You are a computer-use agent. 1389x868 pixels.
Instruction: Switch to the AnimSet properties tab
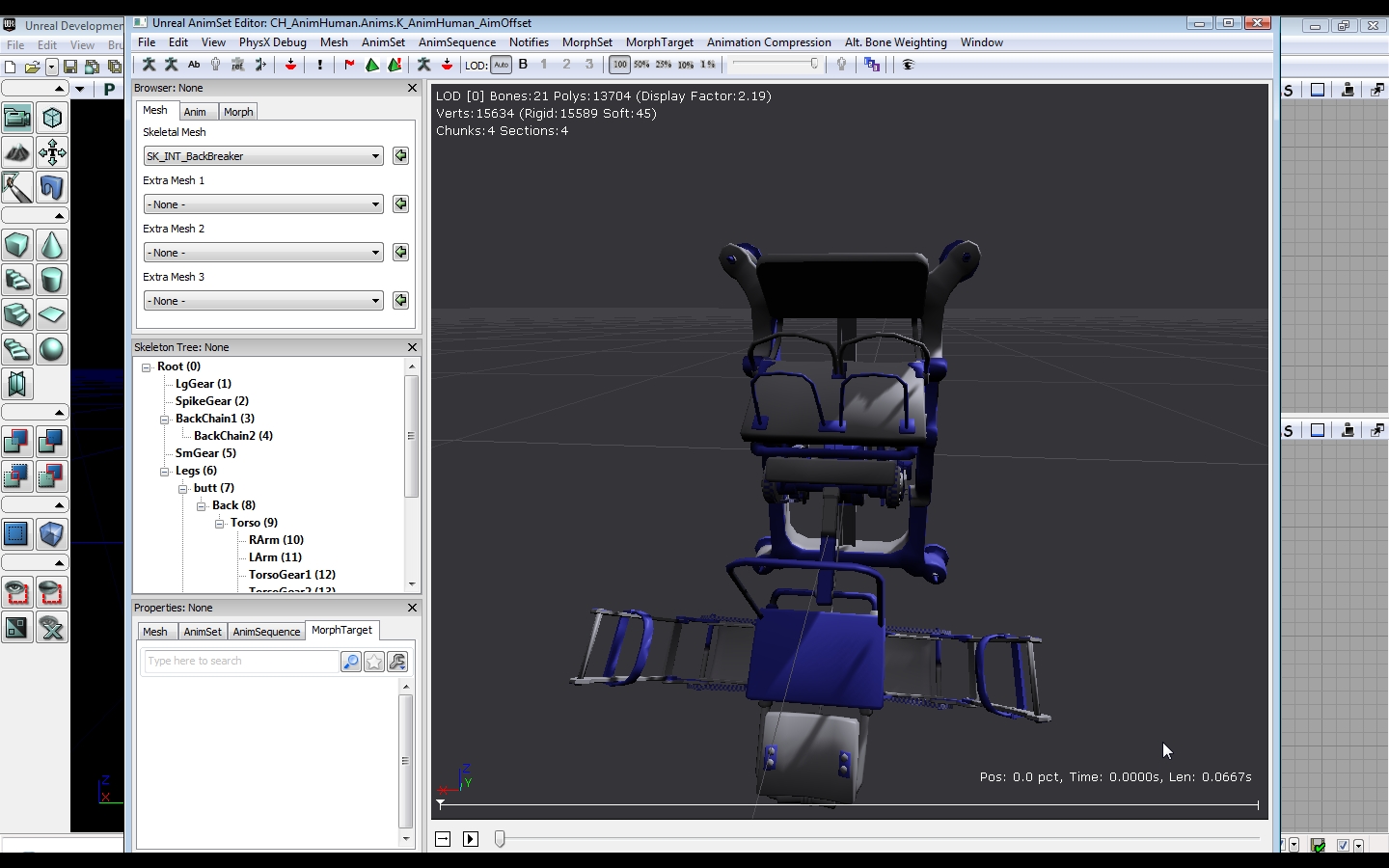click(203, 632)
